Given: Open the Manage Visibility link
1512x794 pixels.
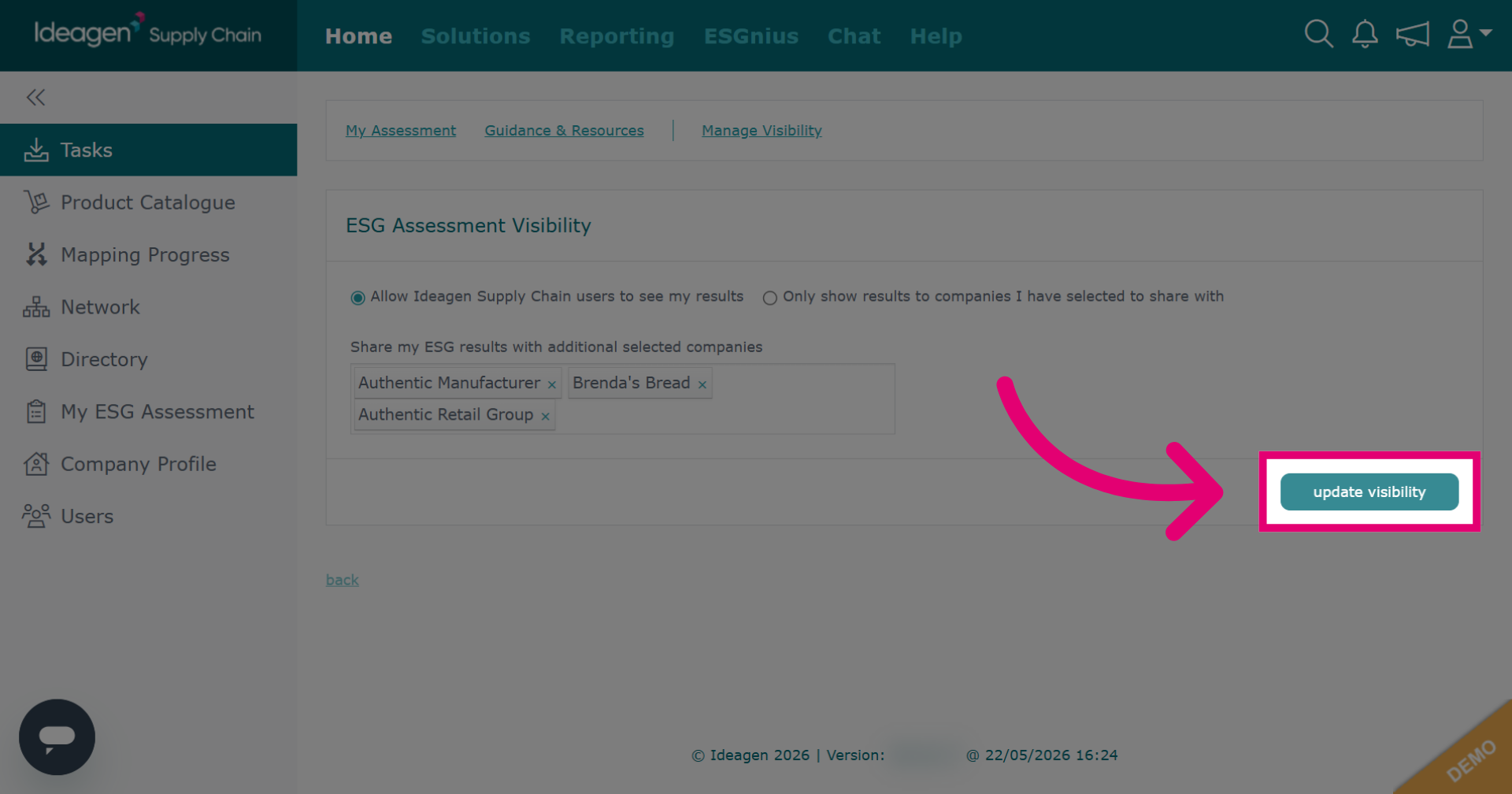Looking at the screenshot, I should point(762,131).
